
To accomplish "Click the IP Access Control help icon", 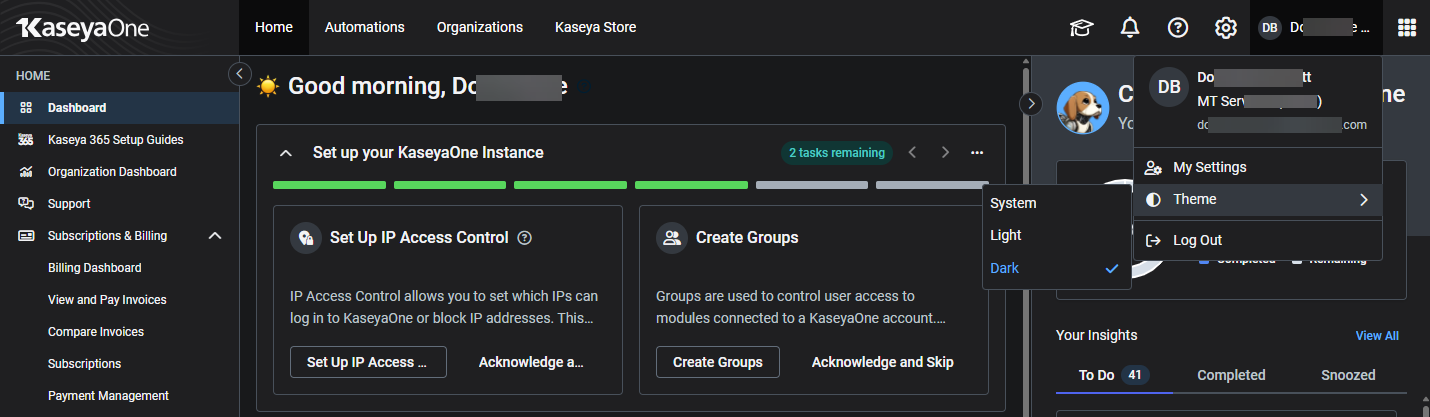I will [x=525, y=238].
